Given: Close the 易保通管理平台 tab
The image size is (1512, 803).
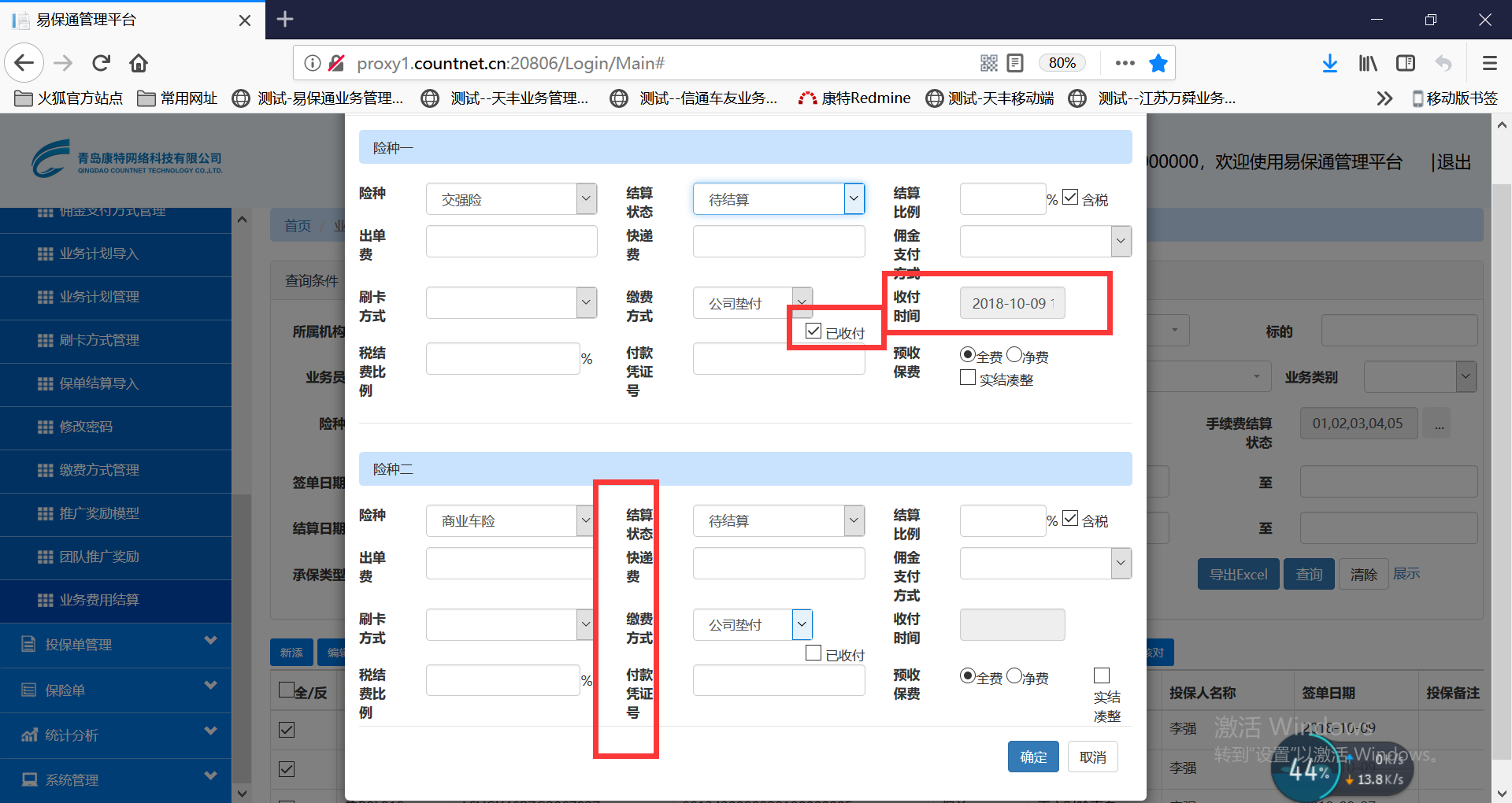Looking at the screenshot, I should [x=245, y=20].
